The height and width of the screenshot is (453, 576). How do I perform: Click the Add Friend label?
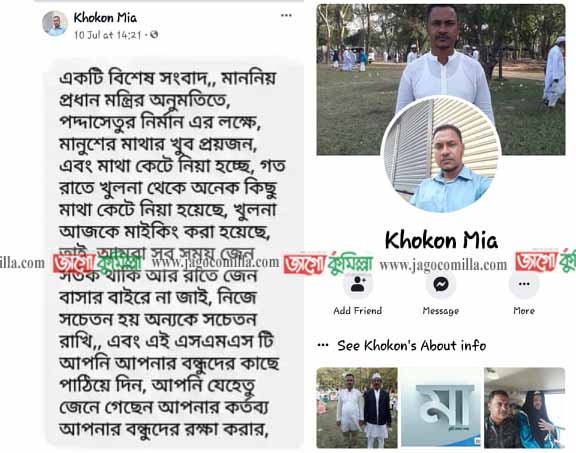coord(357,311)
